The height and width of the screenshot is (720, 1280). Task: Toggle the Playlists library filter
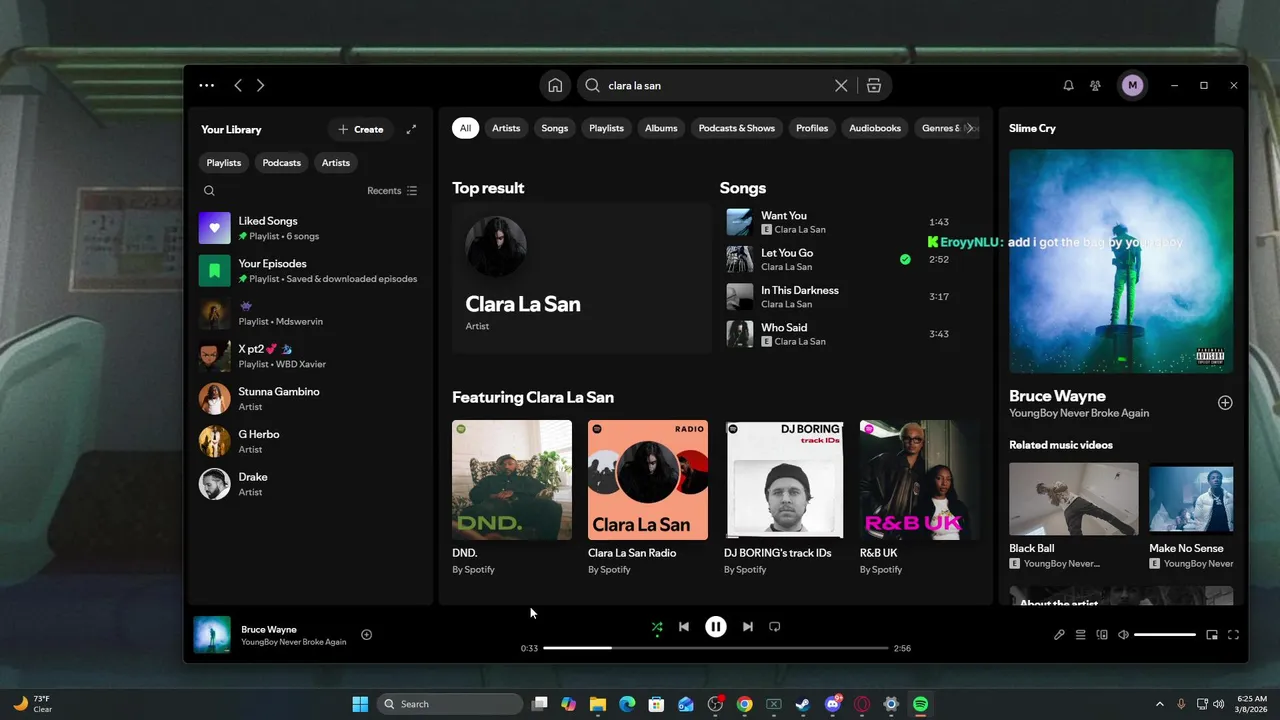tap(224, 163)
